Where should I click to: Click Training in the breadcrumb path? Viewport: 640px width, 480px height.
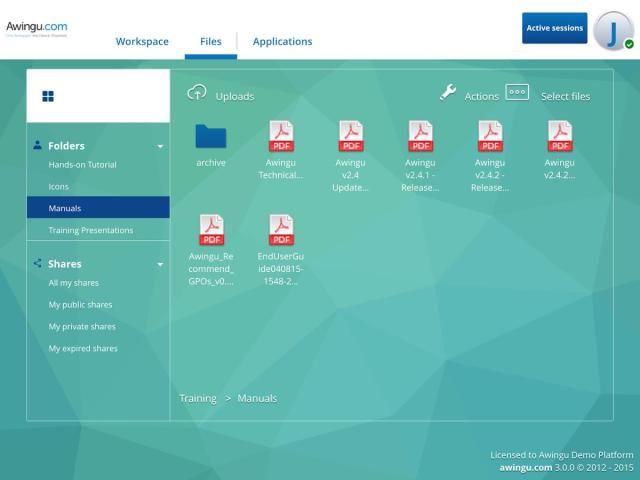click(x=198, y=398)
